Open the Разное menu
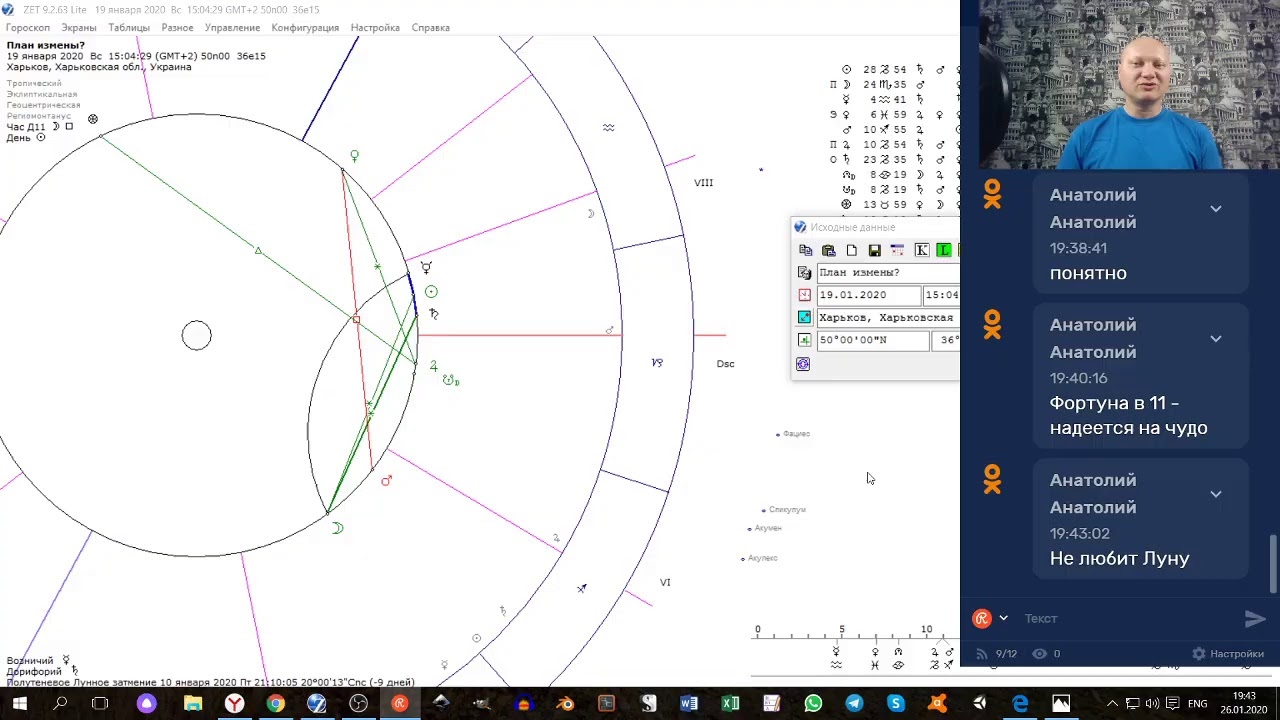The width and height of the screenshot is (1280, 720). (177, 28)
